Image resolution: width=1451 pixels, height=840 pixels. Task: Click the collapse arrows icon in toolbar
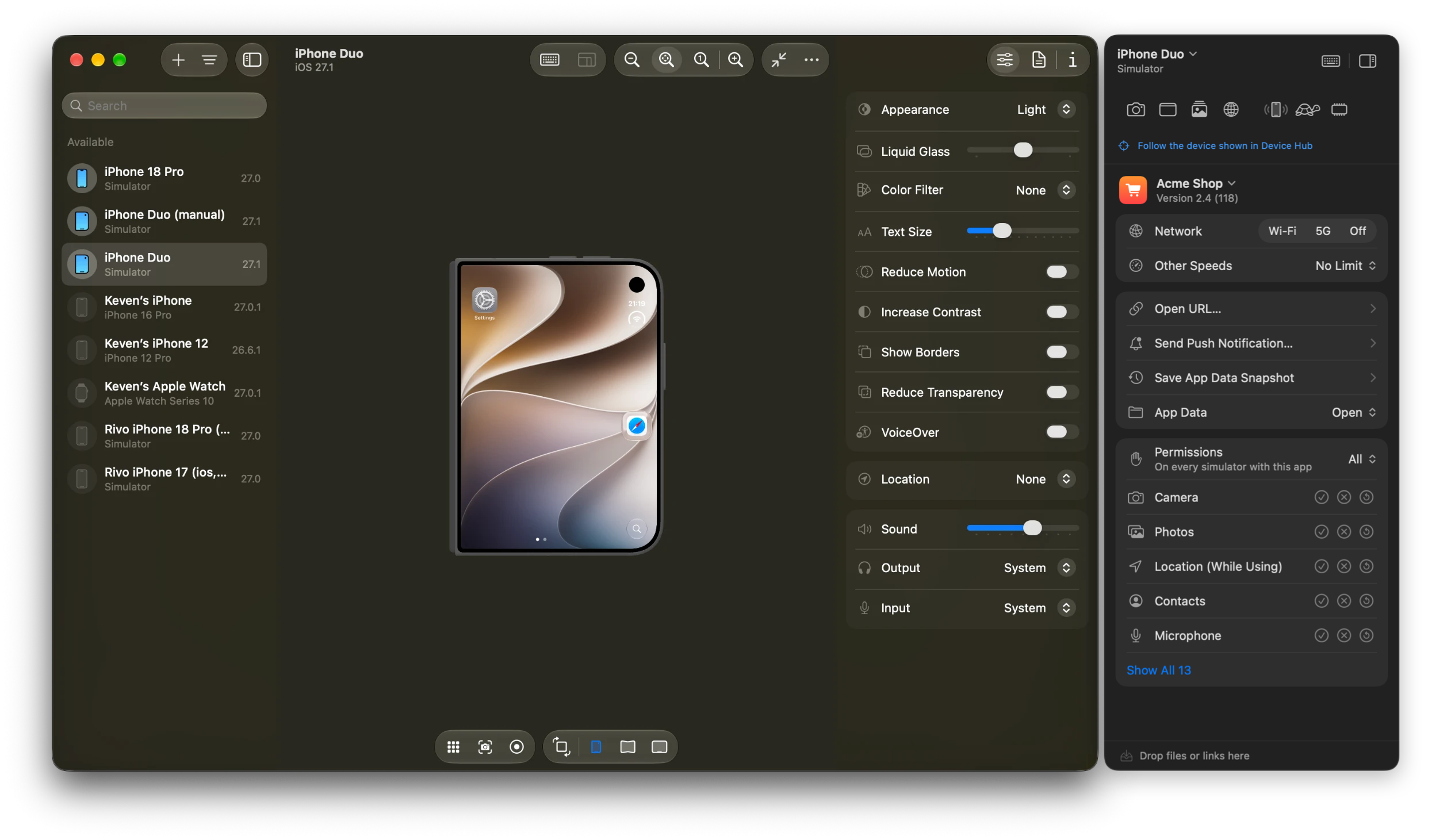click(x=779, y=60)
